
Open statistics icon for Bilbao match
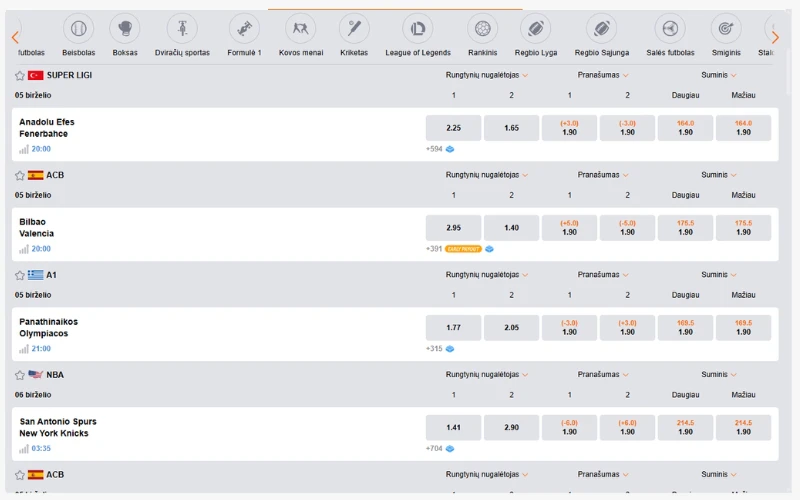[x=23, y=249]
